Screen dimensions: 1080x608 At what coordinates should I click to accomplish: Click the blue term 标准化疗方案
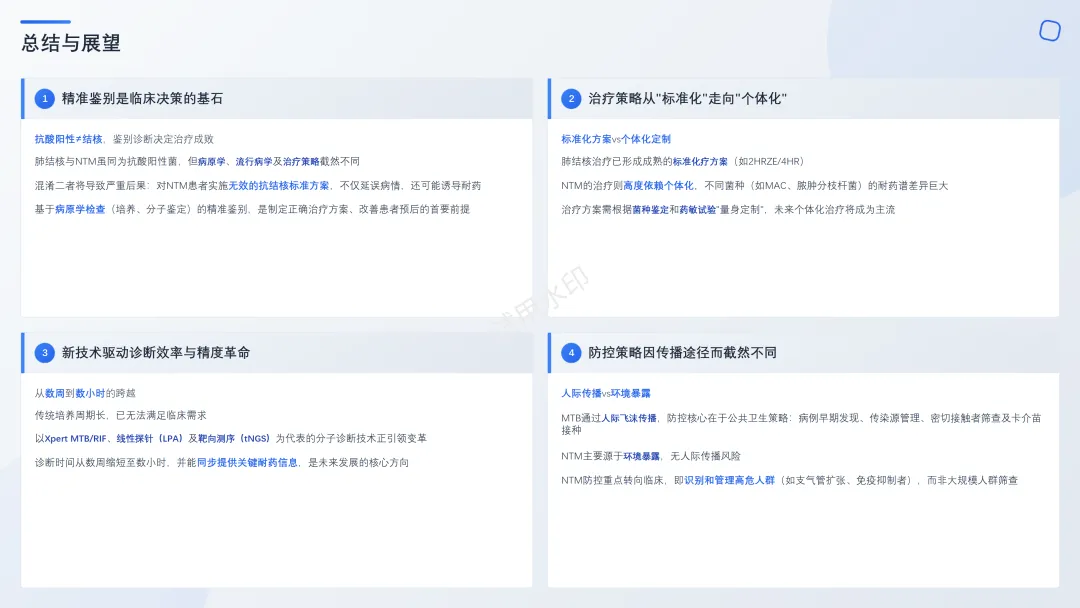[x=700, y=161]
